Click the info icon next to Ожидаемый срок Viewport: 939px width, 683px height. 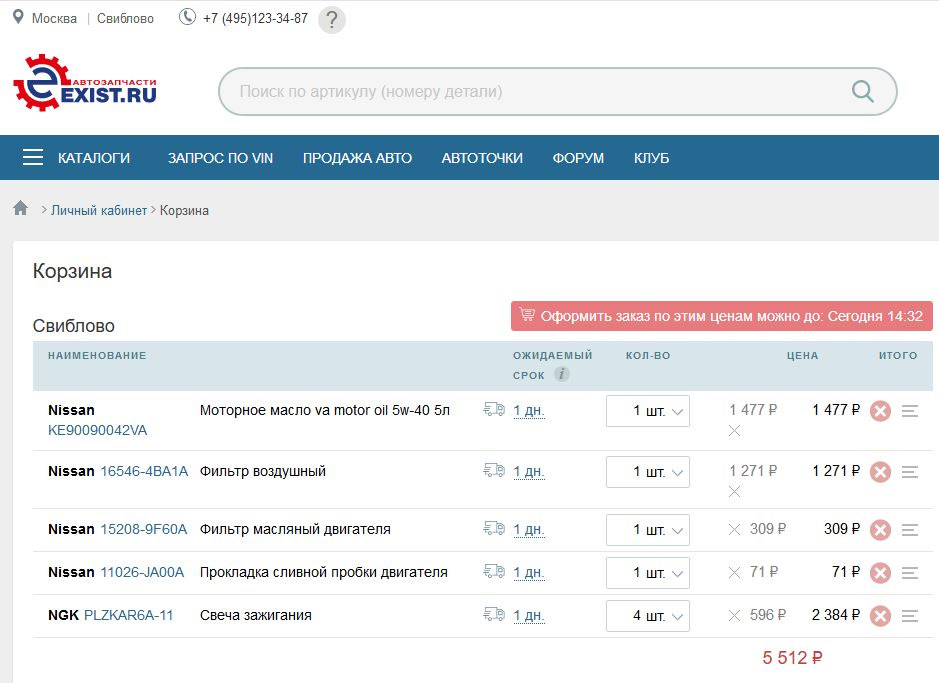click(x=561, y=374)
